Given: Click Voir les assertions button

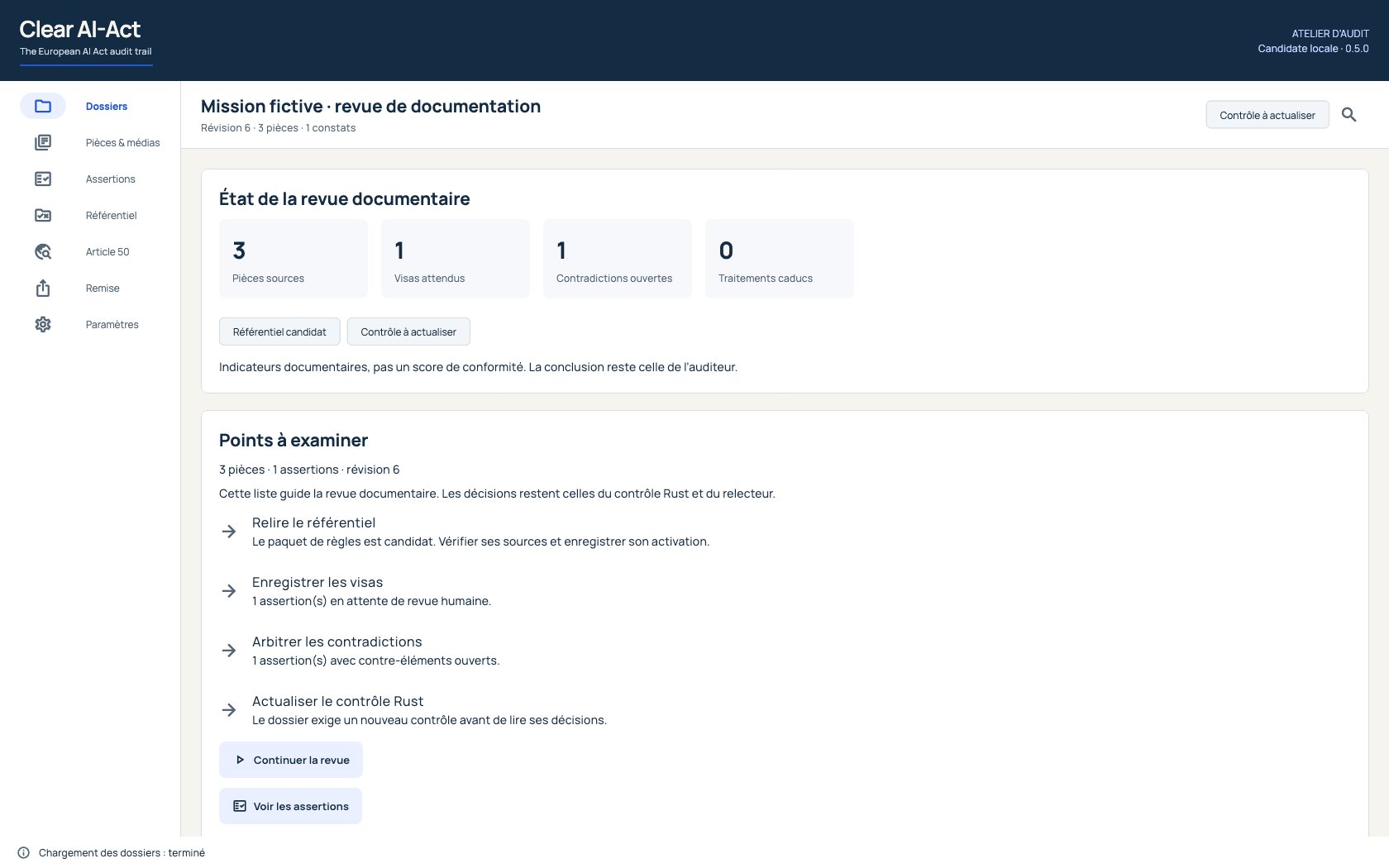Looking at the screenshot, I should pyautogui.click(x=290, y=806).
